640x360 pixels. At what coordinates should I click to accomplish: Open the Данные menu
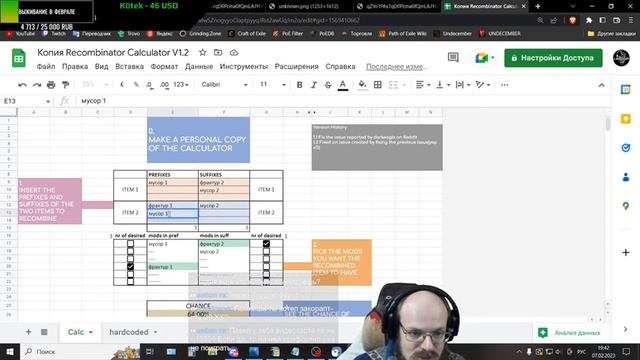coord(199,67)
